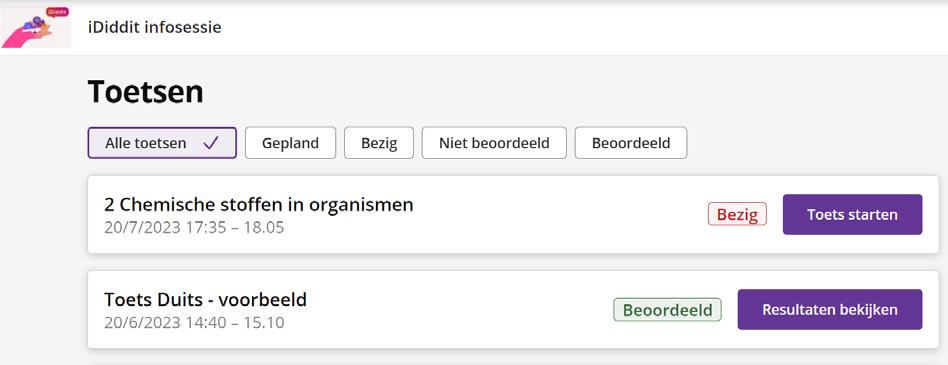948x365 pixels.
Task: Click the Toetsen page heading
Action: [x=146, y=92]
